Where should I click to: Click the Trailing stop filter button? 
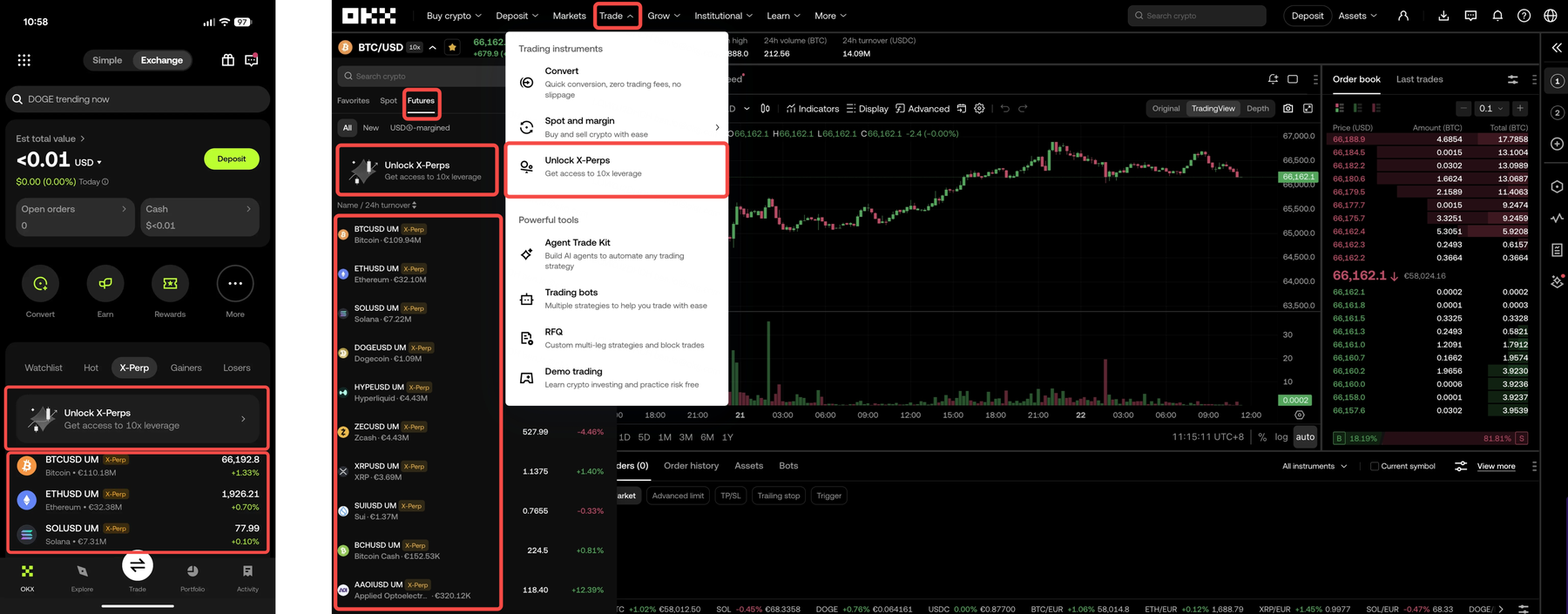pos(779,496)
